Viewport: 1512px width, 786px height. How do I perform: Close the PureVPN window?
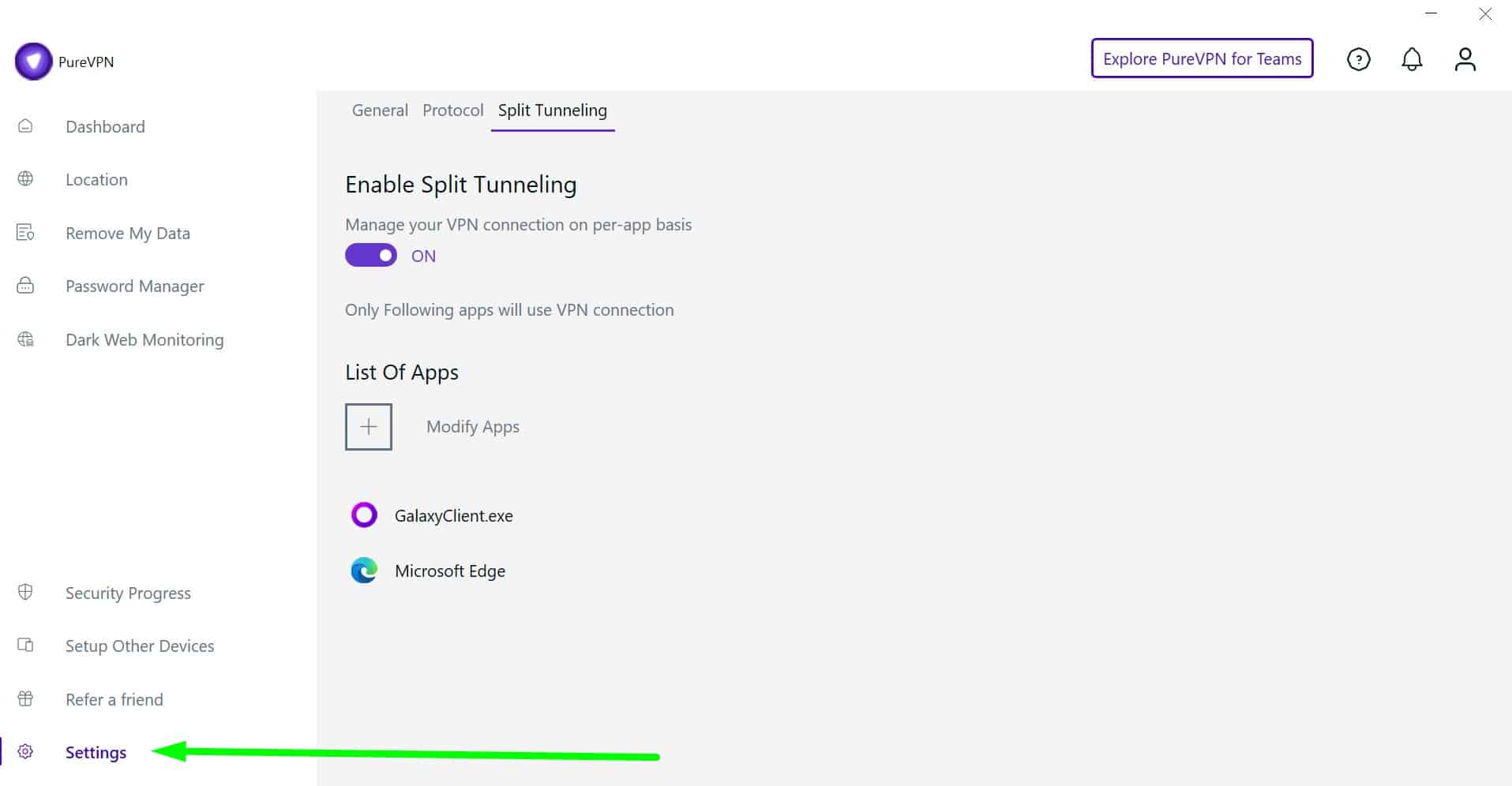pos(1485,13)
